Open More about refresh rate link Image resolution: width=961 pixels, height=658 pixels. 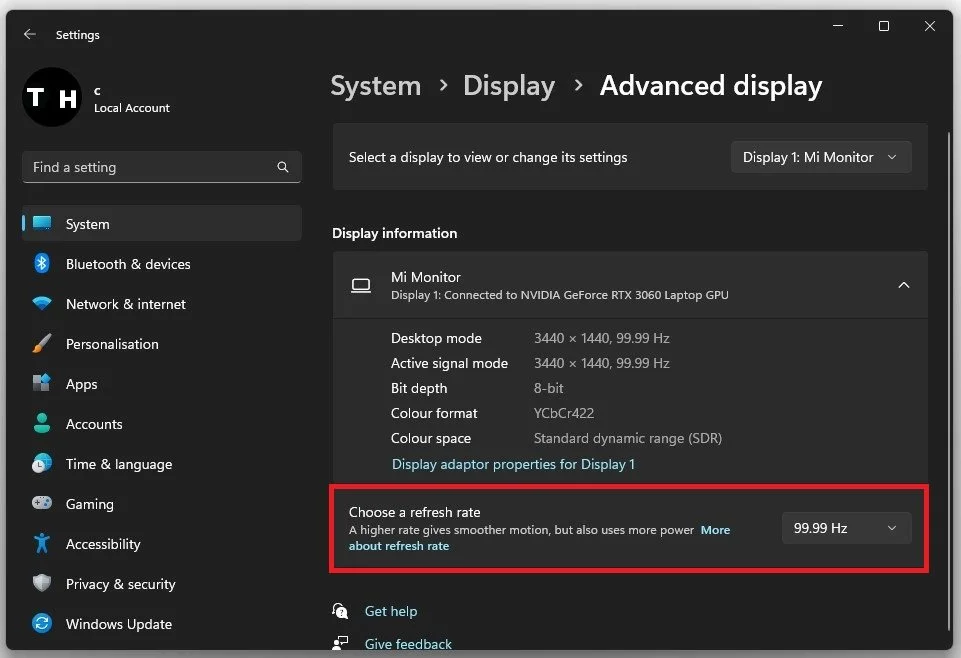coord(539,537)
